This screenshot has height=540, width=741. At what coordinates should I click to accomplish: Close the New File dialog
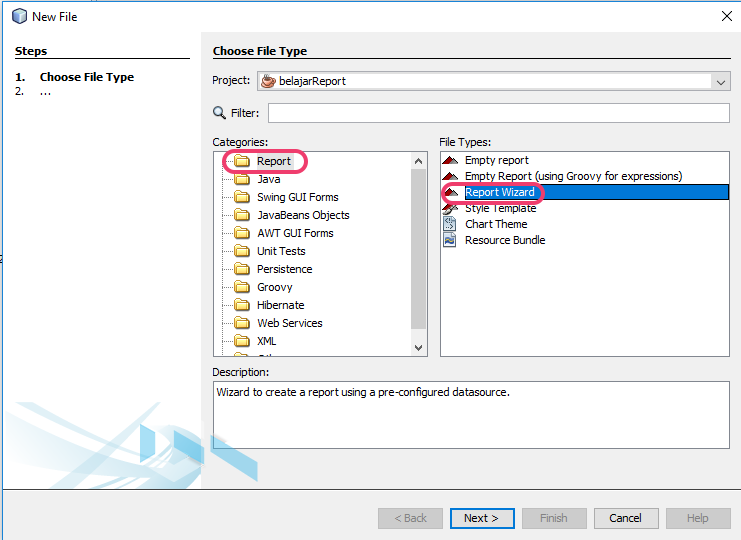(726, 16)
